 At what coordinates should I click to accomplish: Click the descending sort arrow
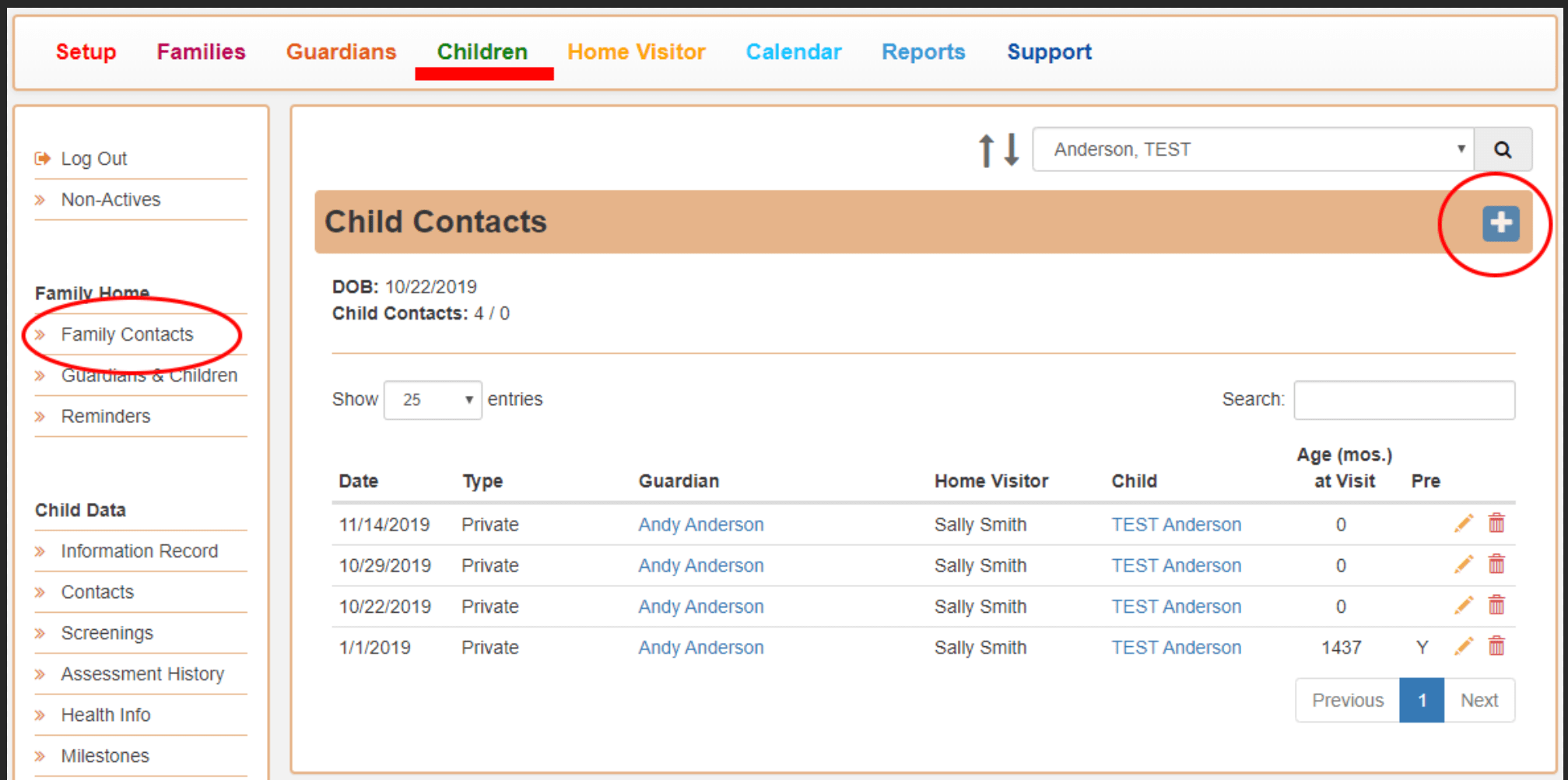click(x=1010, y=149)
